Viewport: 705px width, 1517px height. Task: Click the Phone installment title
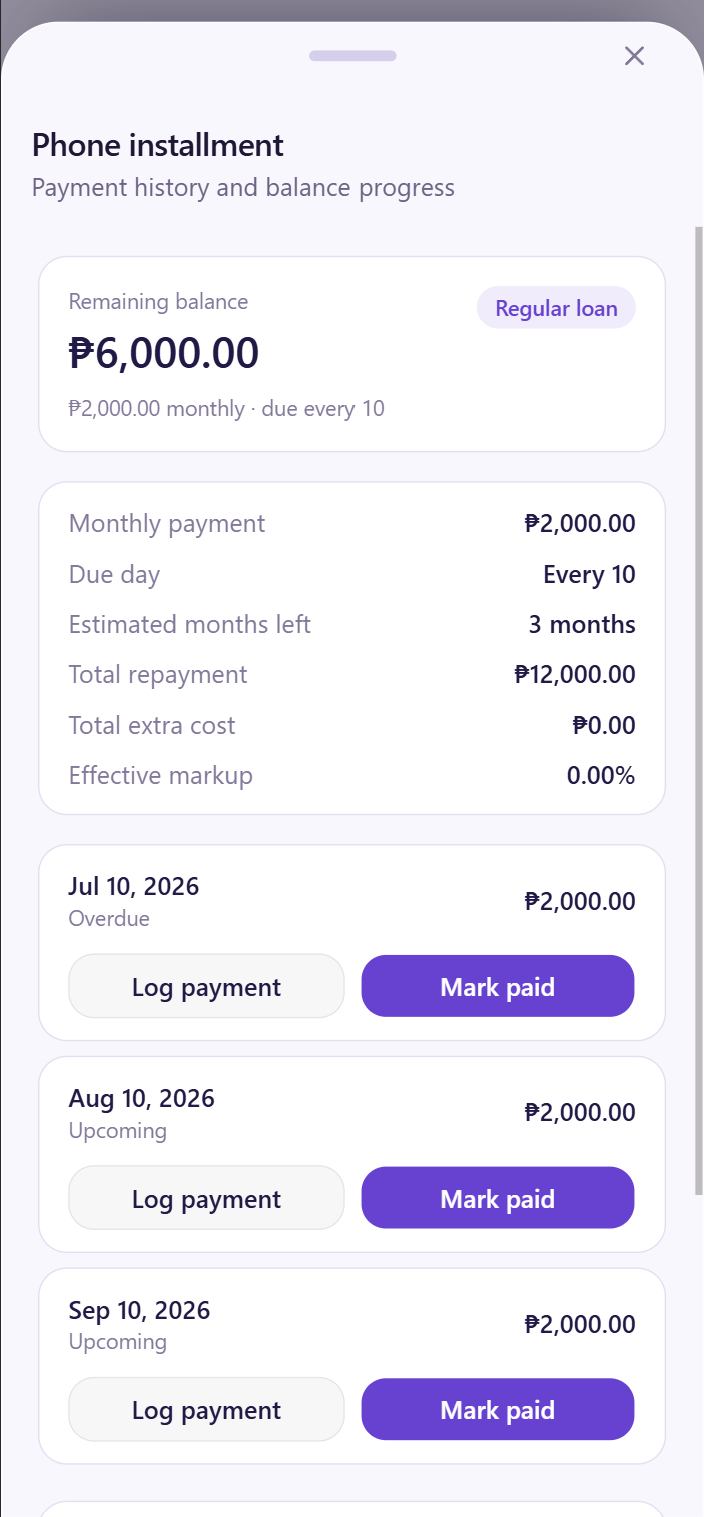[158, 145]
